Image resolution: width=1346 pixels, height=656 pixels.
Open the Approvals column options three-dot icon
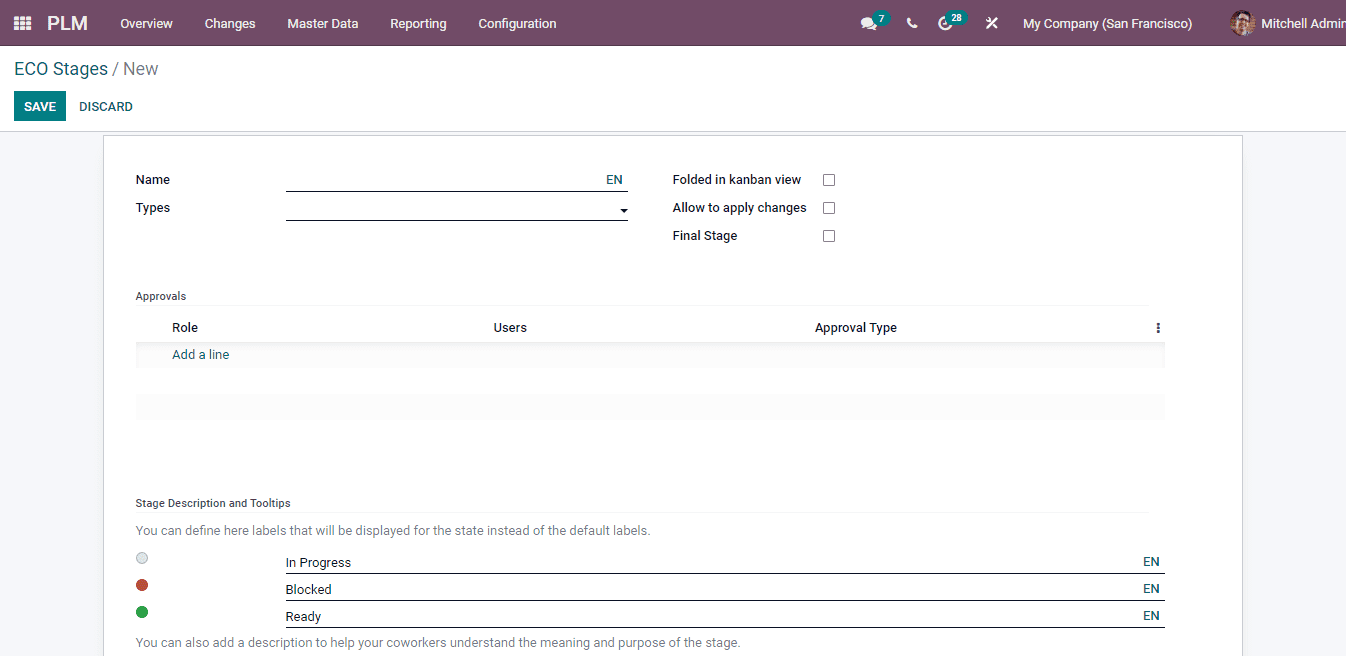click(1157, 327)
